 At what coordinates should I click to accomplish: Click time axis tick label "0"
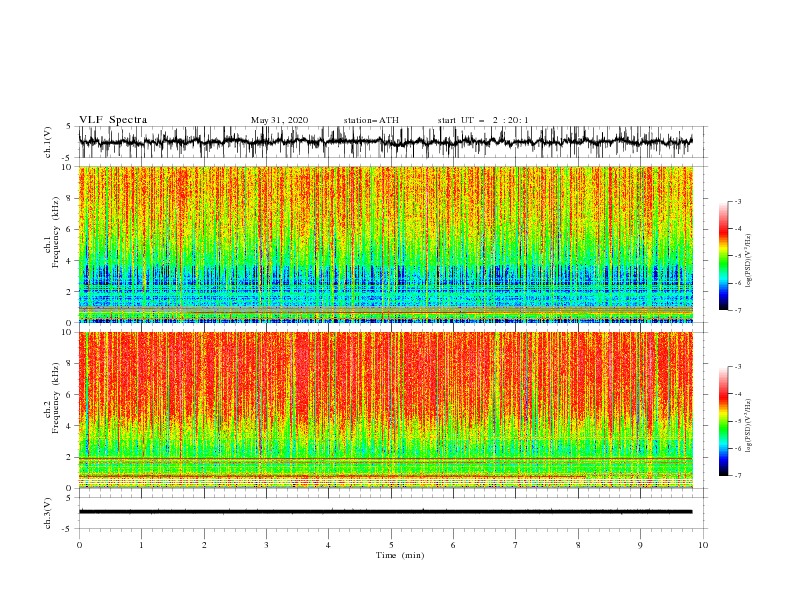coord(79,545)
